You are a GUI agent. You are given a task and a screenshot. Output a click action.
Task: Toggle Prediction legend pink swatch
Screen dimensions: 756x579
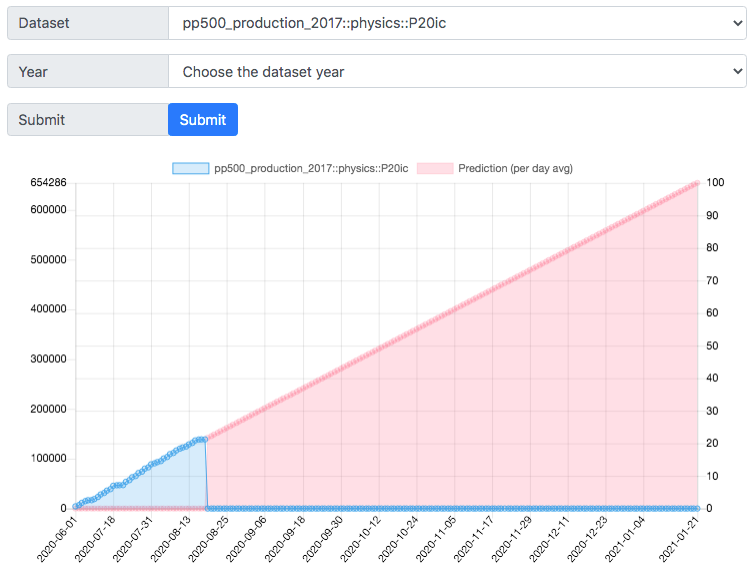click(x=435, y=168)
